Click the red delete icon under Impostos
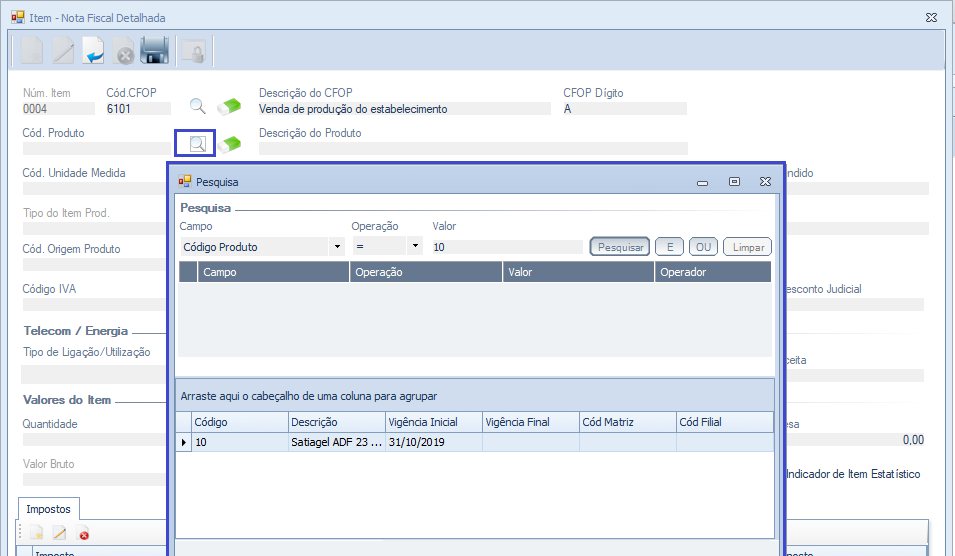This screenshot has height=556, width=955. click(83, 534)
